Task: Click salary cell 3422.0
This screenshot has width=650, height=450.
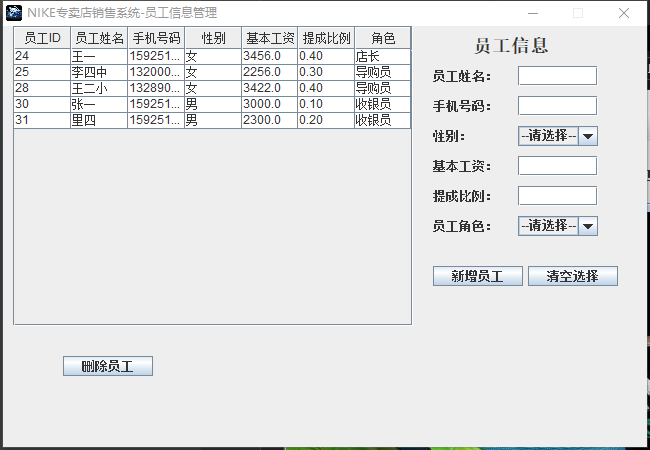Action: click(270, 88)
